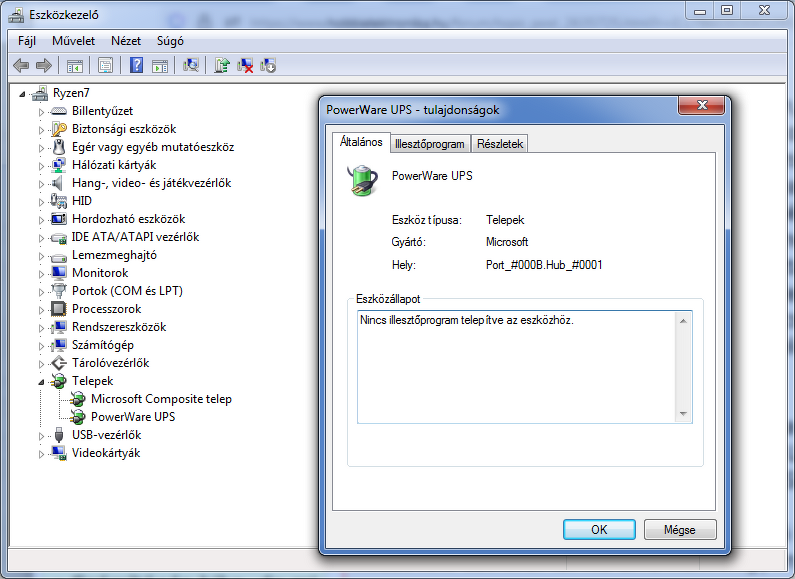795x579 pixels.
Task: Select the Hordozható eszközök icon
Action: 59,219
